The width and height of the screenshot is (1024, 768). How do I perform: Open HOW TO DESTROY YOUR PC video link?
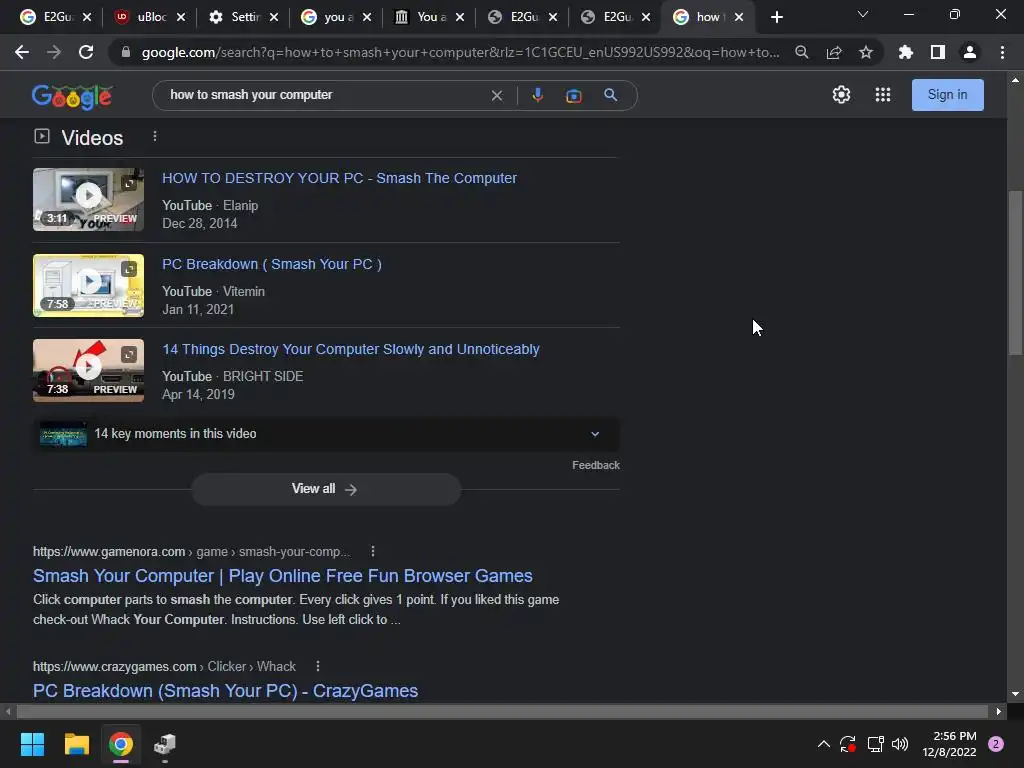[x=339, y=178]
